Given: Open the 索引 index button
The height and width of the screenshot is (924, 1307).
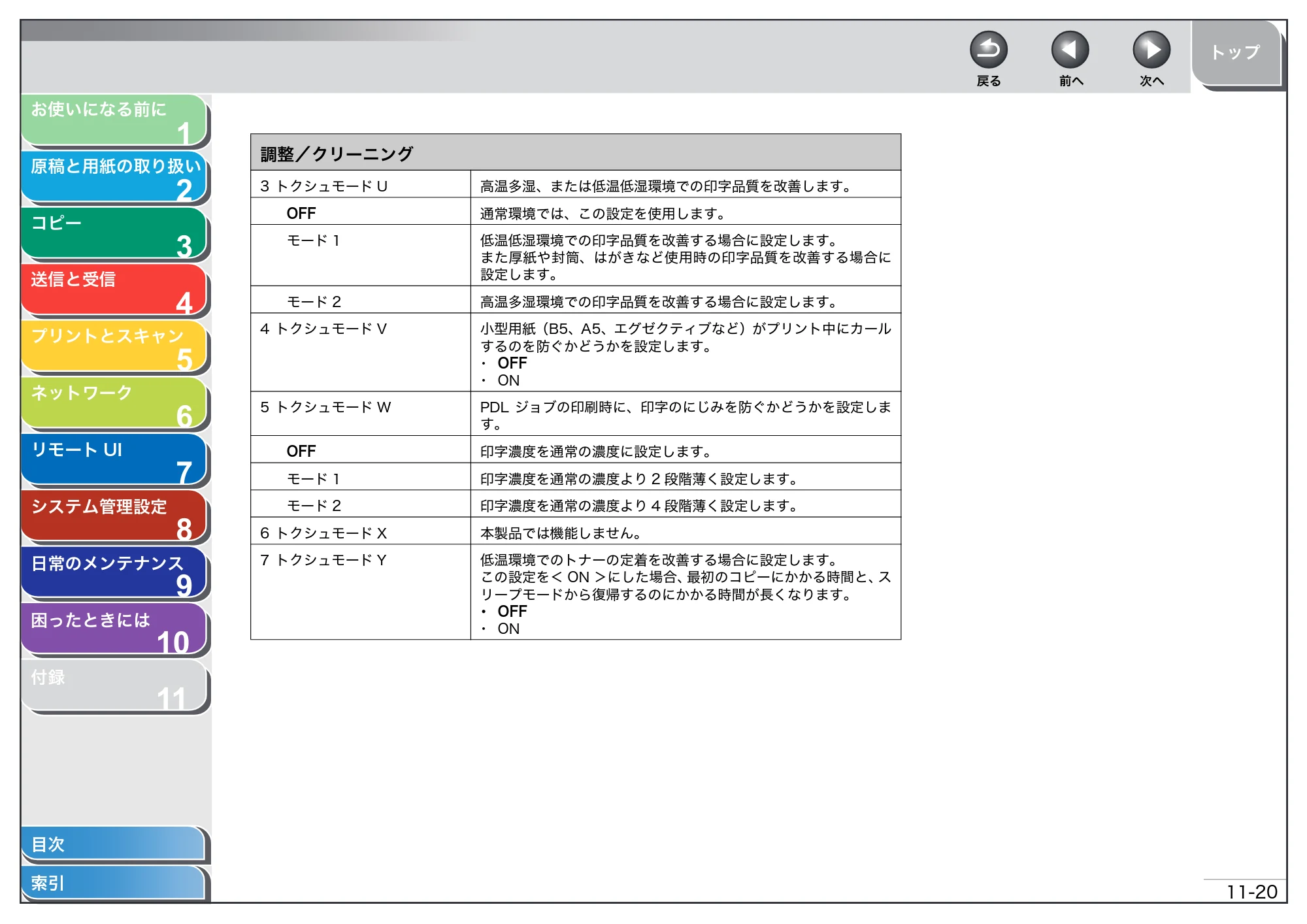Looking at the screenshot, I should (114, 883).
